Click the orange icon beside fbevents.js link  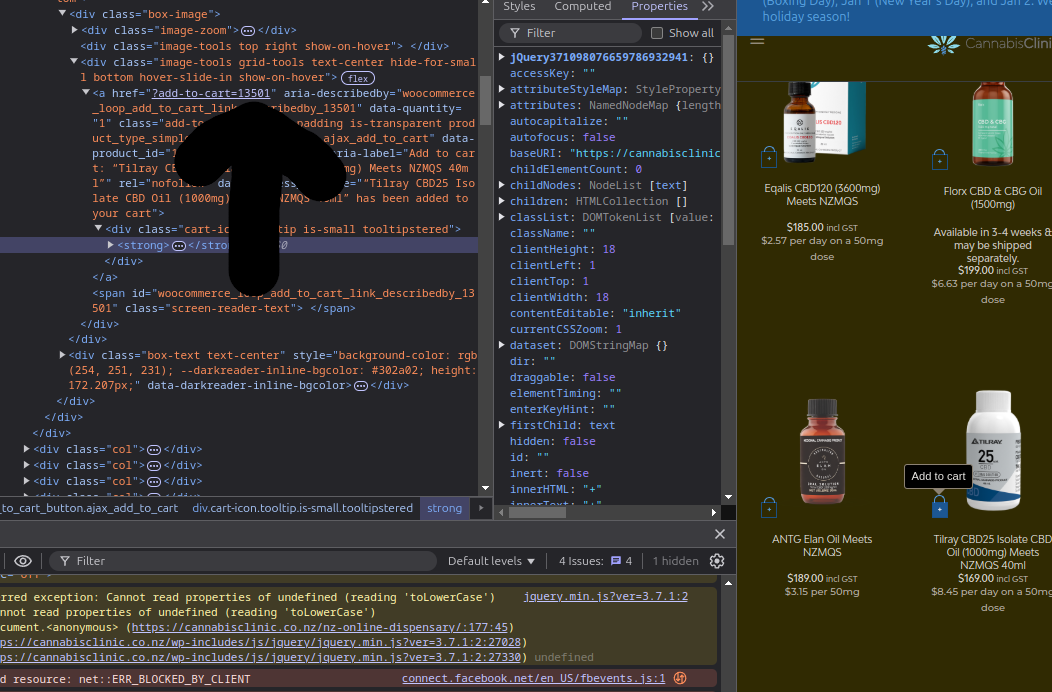click(680, 678)
